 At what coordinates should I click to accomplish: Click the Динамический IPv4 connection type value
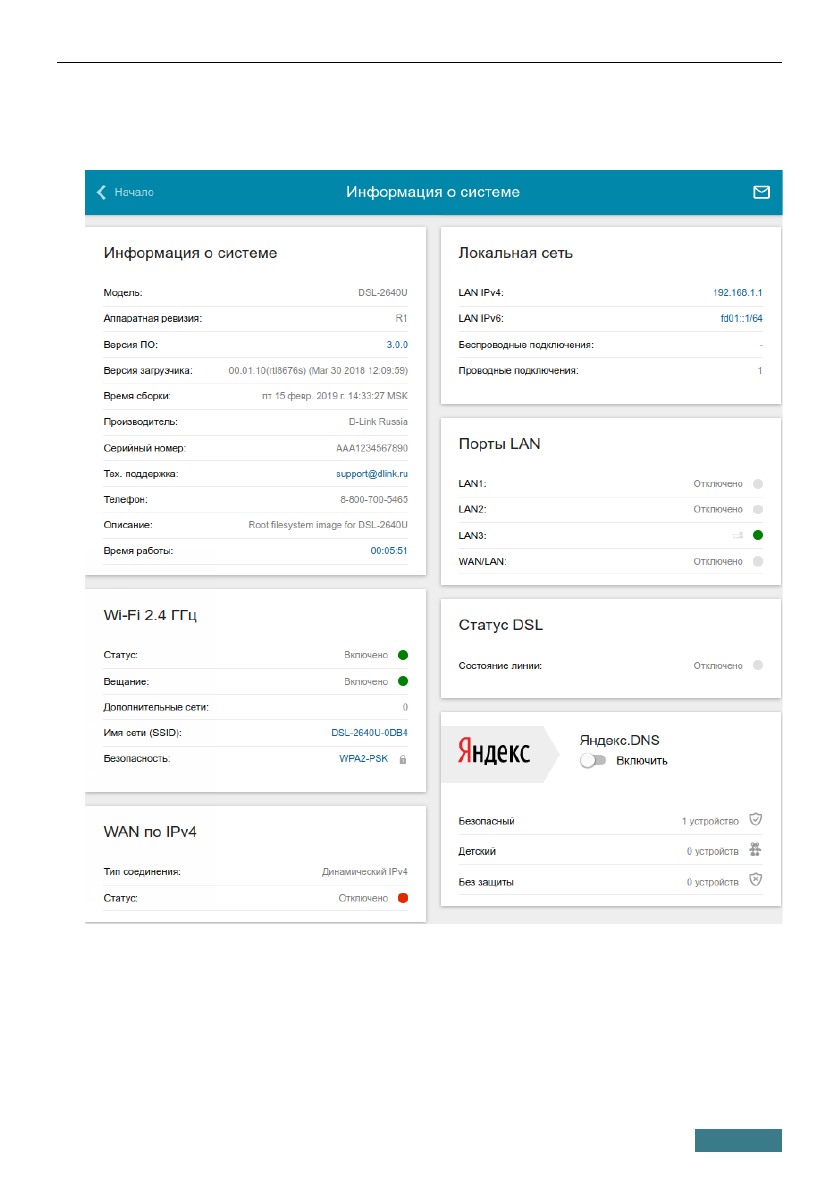(364, 872)
